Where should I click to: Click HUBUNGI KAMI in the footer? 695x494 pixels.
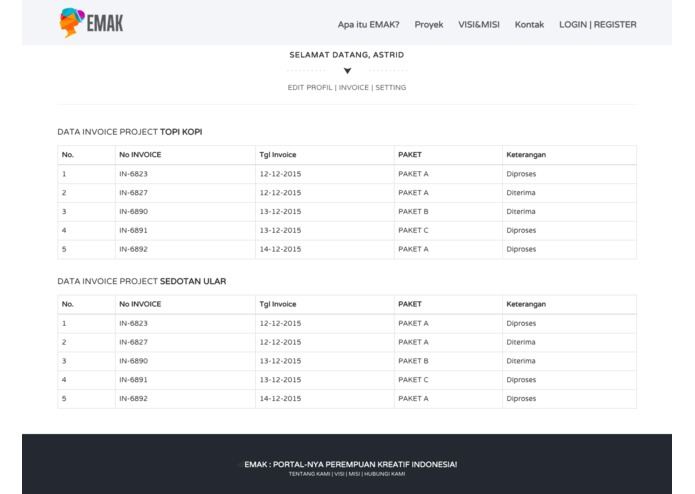pyautogui.click(x=384, y=474)
